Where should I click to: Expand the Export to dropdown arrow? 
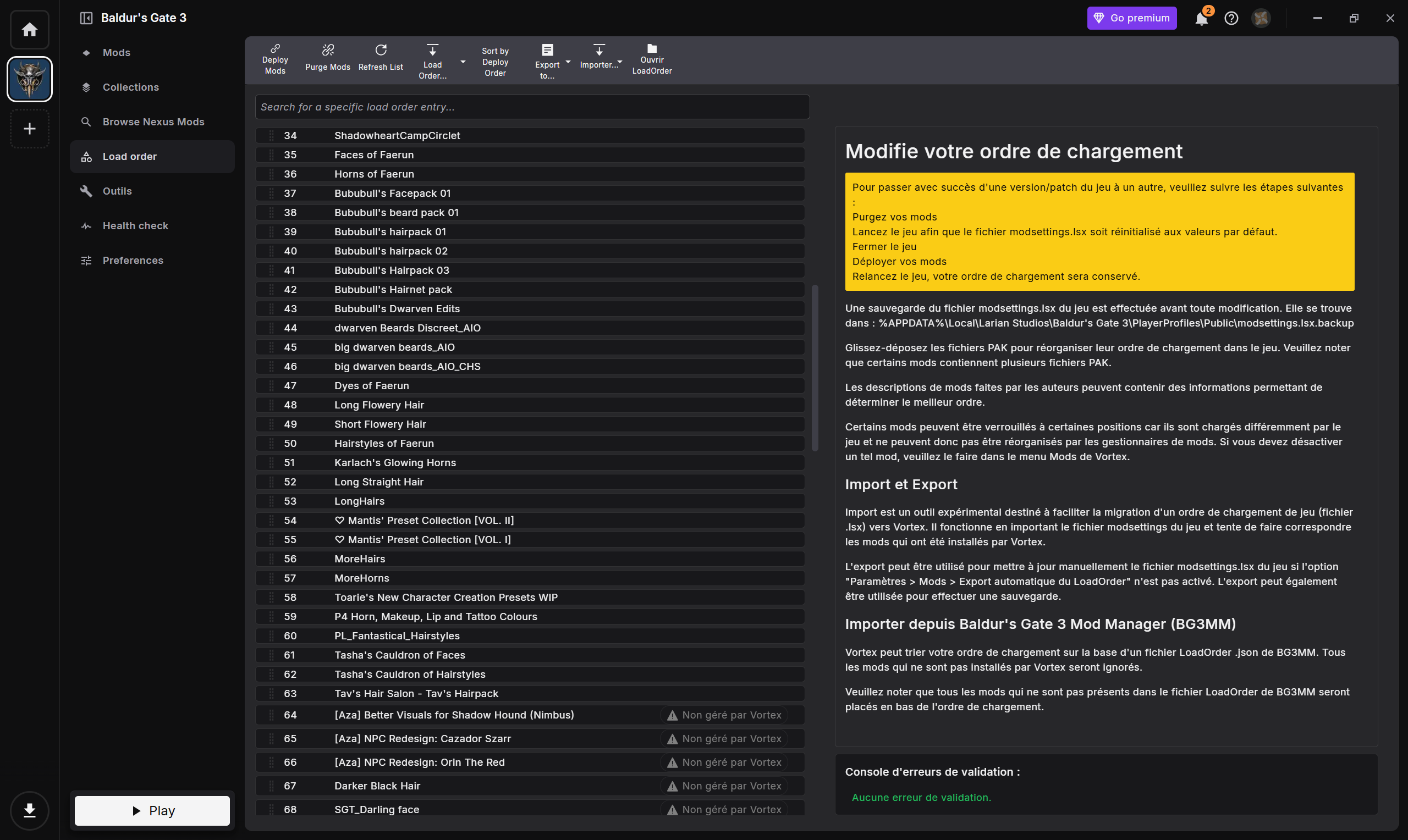pyautogui.click(x=568, y=62)
